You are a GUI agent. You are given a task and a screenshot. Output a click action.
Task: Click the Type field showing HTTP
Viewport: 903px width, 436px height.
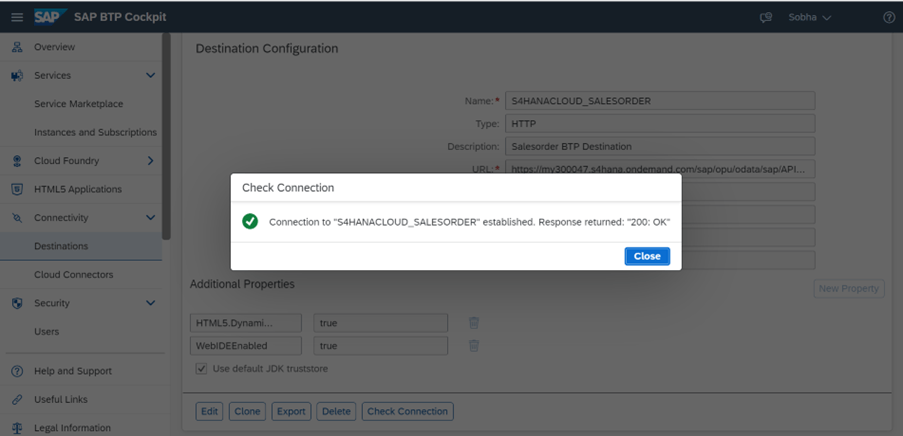[660, 123]
